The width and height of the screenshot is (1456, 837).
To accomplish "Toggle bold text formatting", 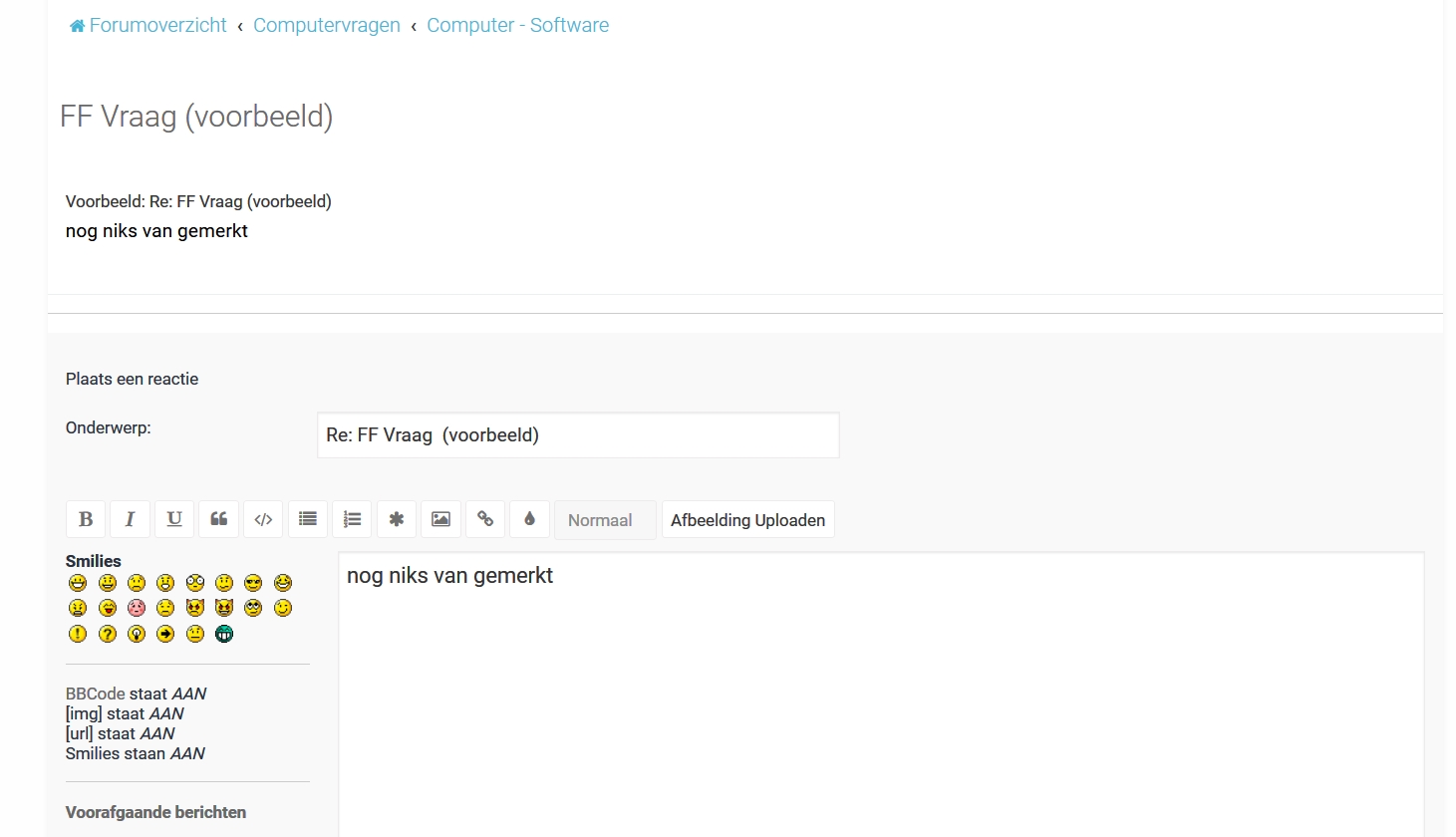I will (86, 519).
